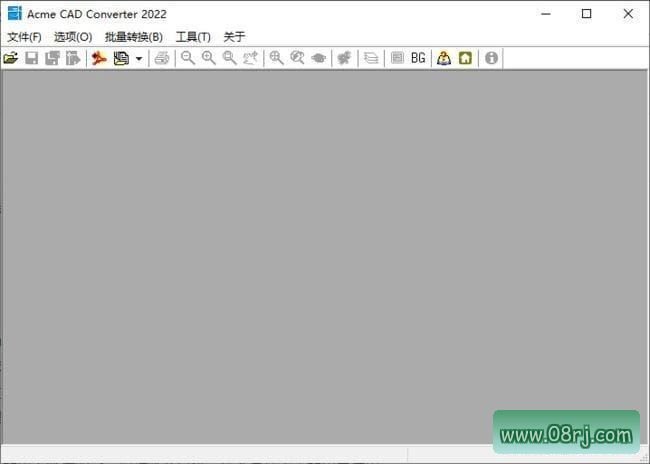Viewport: 650px width, 464px height.
Task: Minimize the Acme CAD Converter window
Action: point(546,14)
